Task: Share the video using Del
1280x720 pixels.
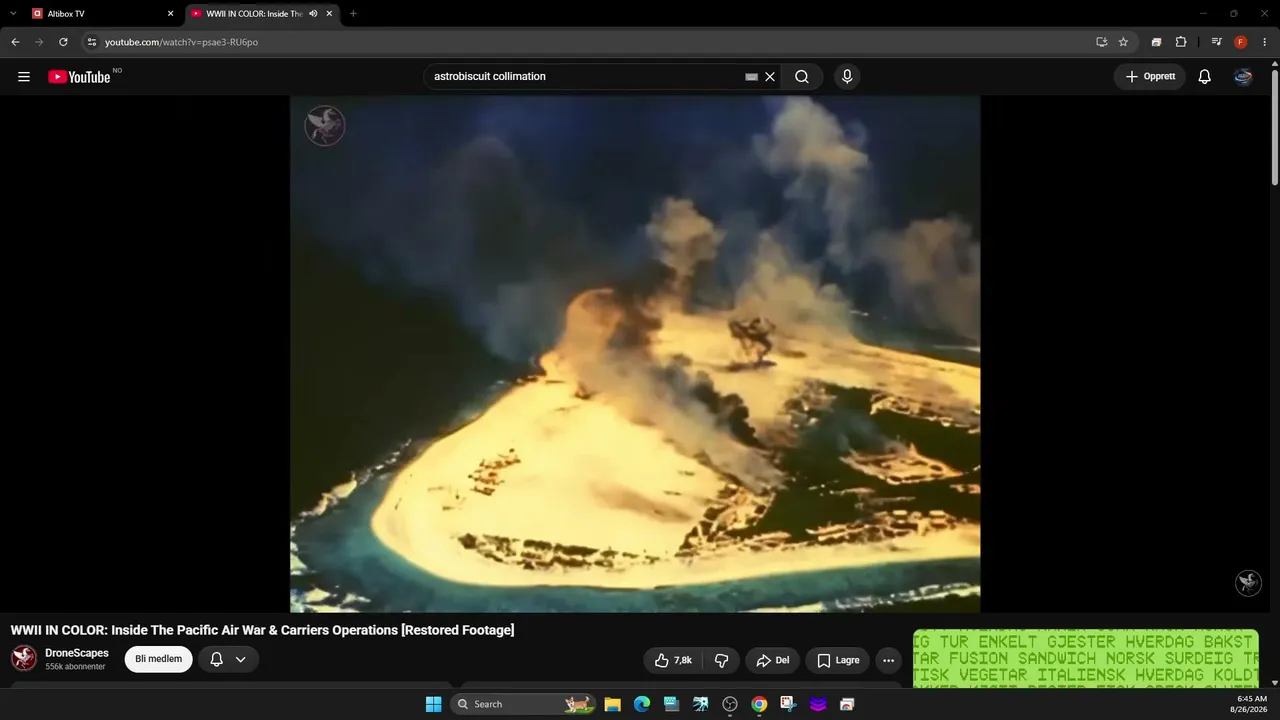Action: point(772,660)
